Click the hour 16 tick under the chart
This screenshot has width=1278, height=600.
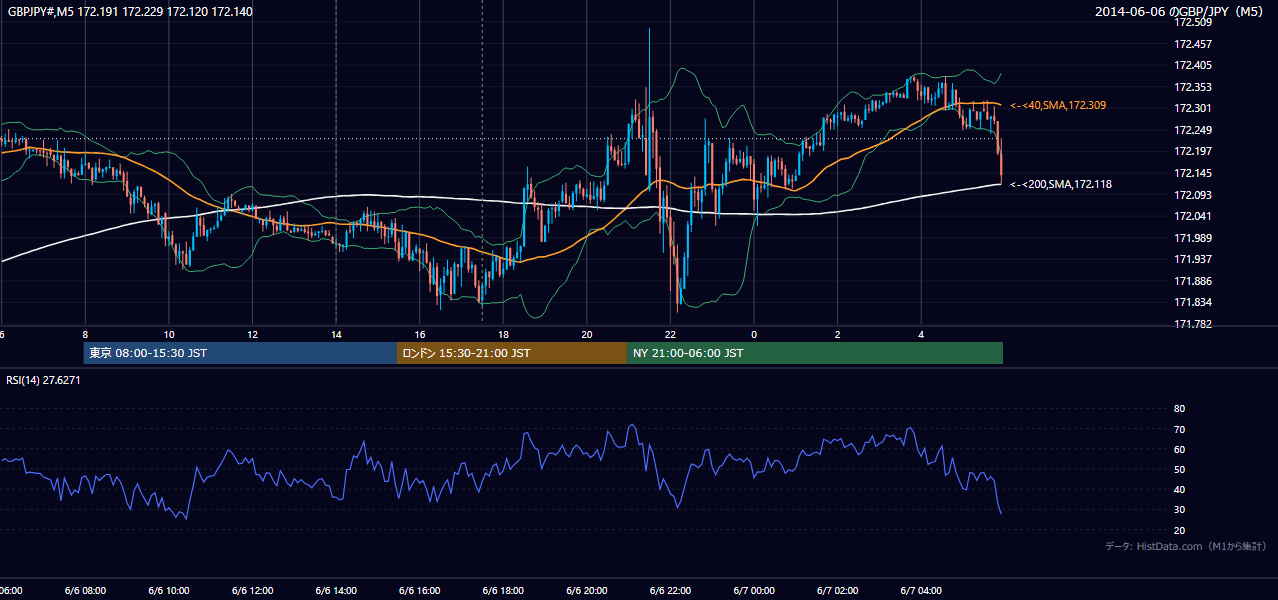tap(420, 334)
